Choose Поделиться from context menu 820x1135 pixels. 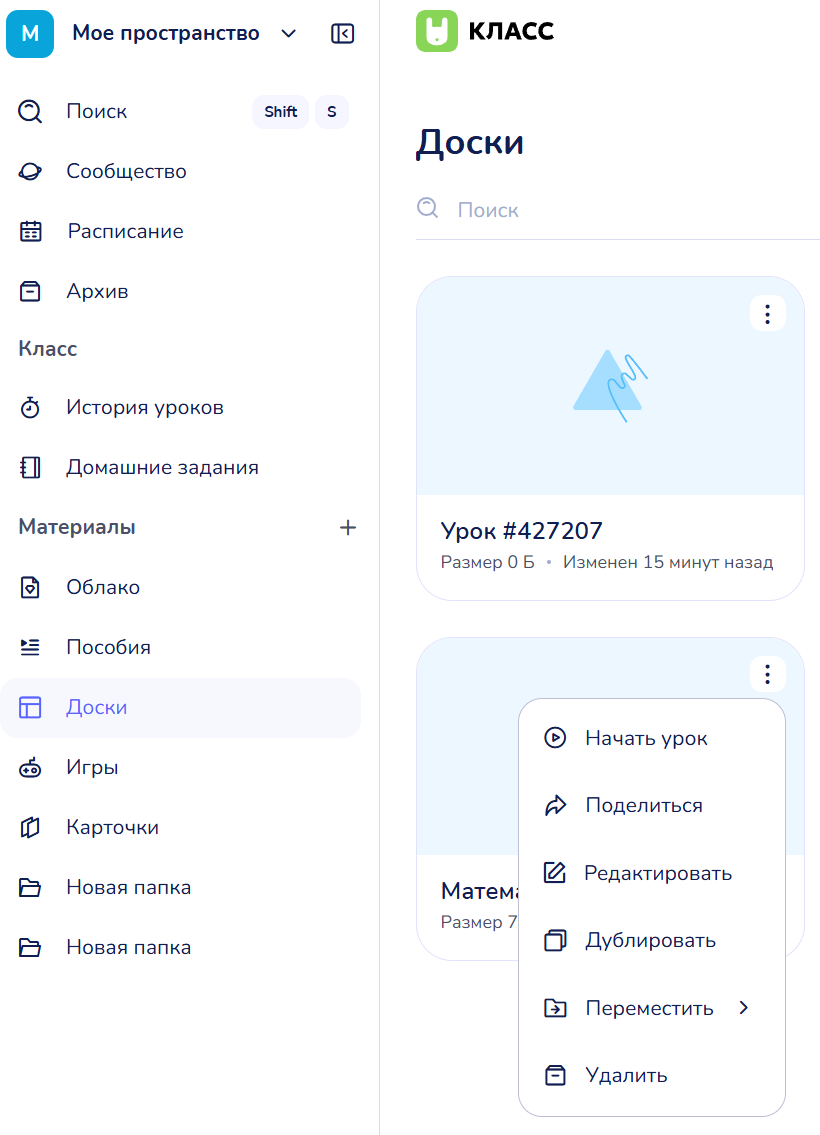(x=651, y=805)
